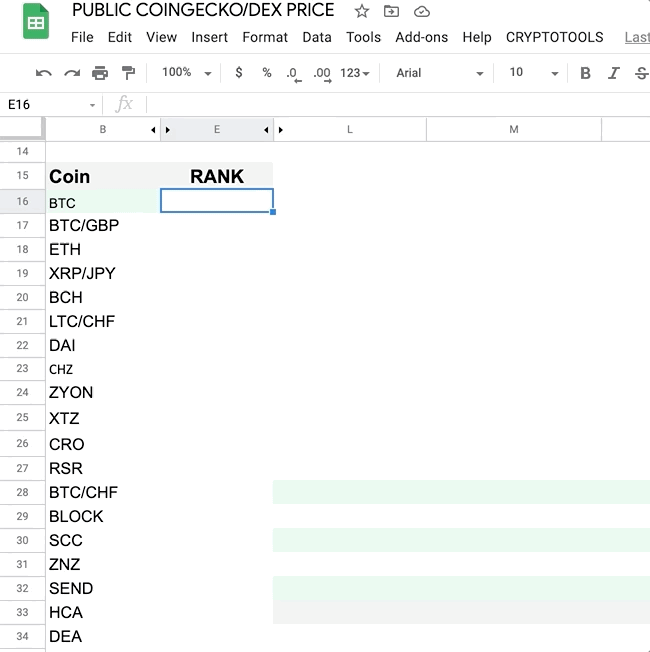Format as currency with dollar icon

(x=239, y=73)
